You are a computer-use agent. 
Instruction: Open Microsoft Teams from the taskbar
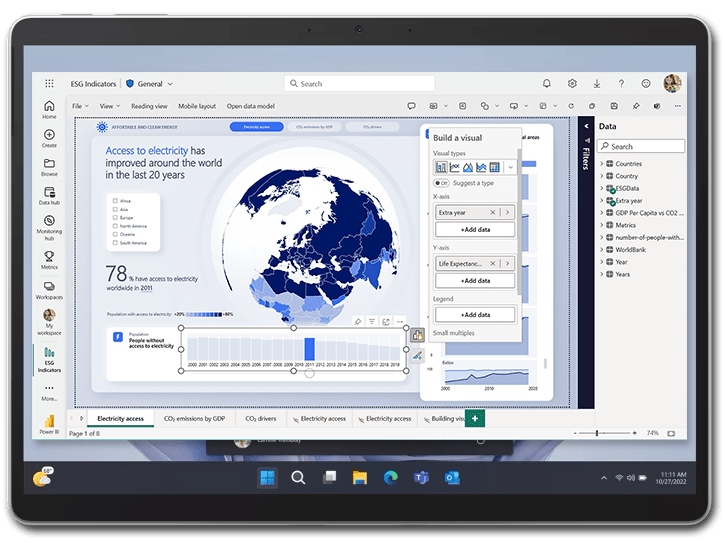(x=421, y=478)
